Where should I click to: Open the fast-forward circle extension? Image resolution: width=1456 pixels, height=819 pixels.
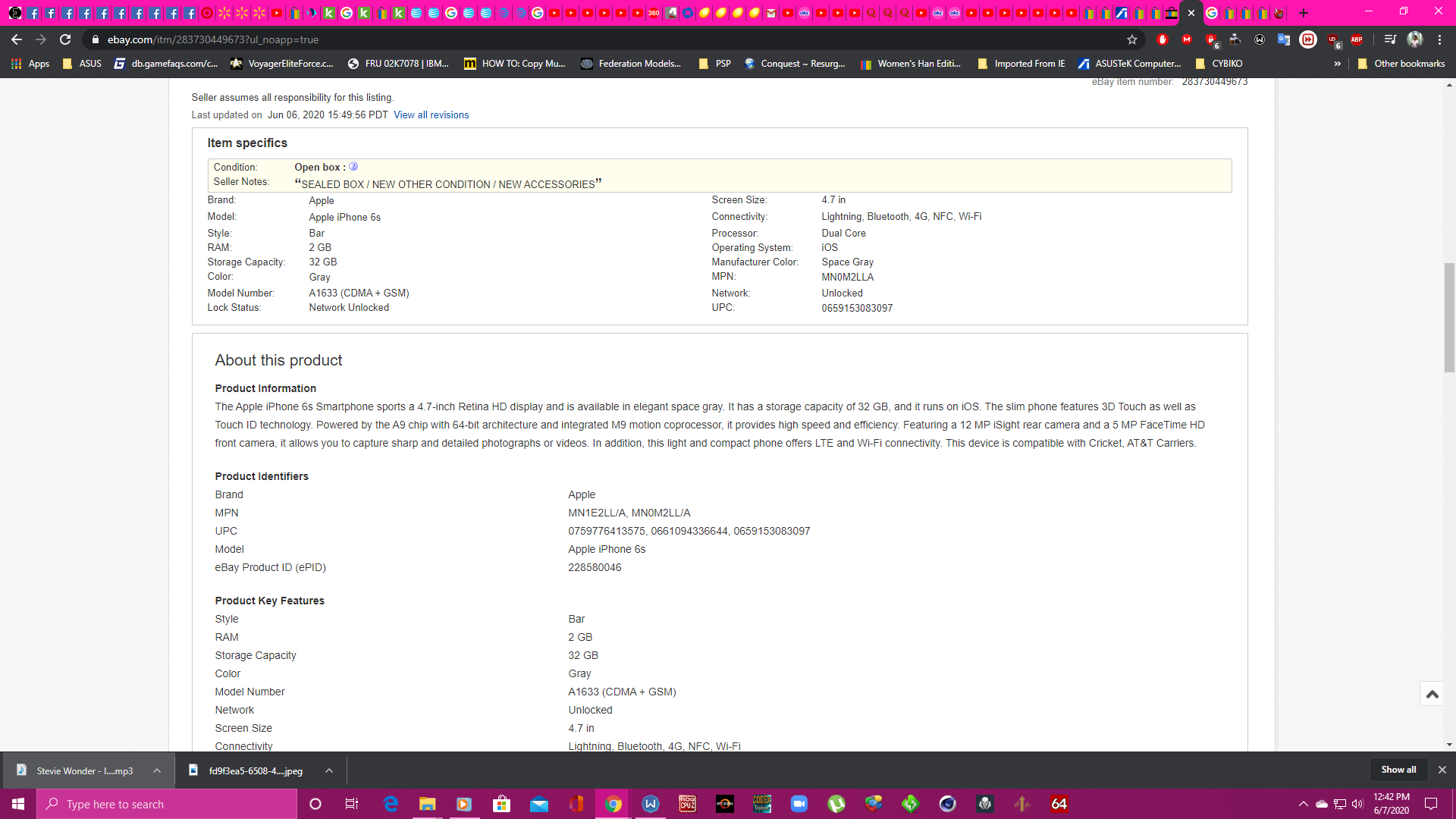[x=1308, y=39]
